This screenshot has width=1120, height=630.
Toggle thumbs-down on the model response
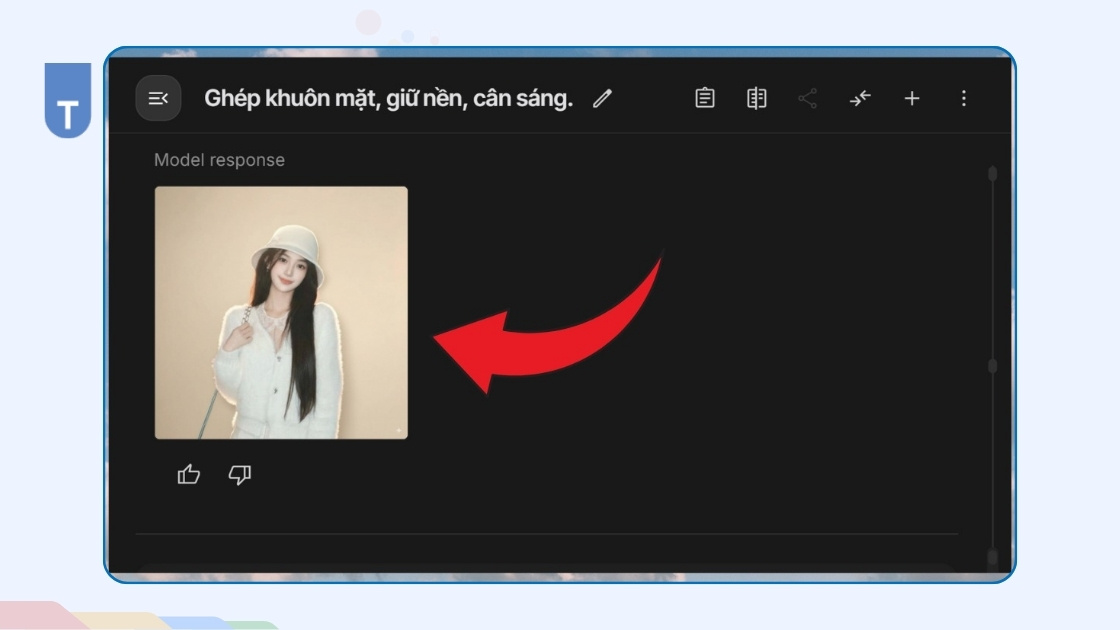(x=238, y=475)
